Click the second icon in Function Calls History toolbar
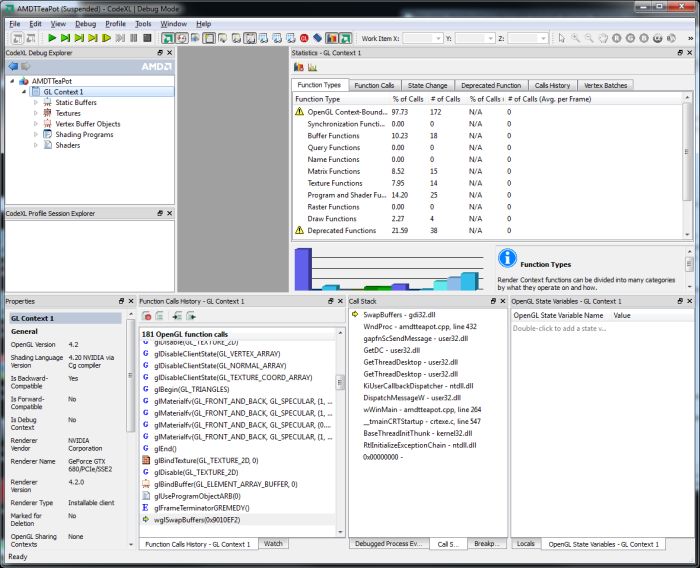The width and height of the screenshot is (700, 568). pyautogui.click(x=160, y=316)
